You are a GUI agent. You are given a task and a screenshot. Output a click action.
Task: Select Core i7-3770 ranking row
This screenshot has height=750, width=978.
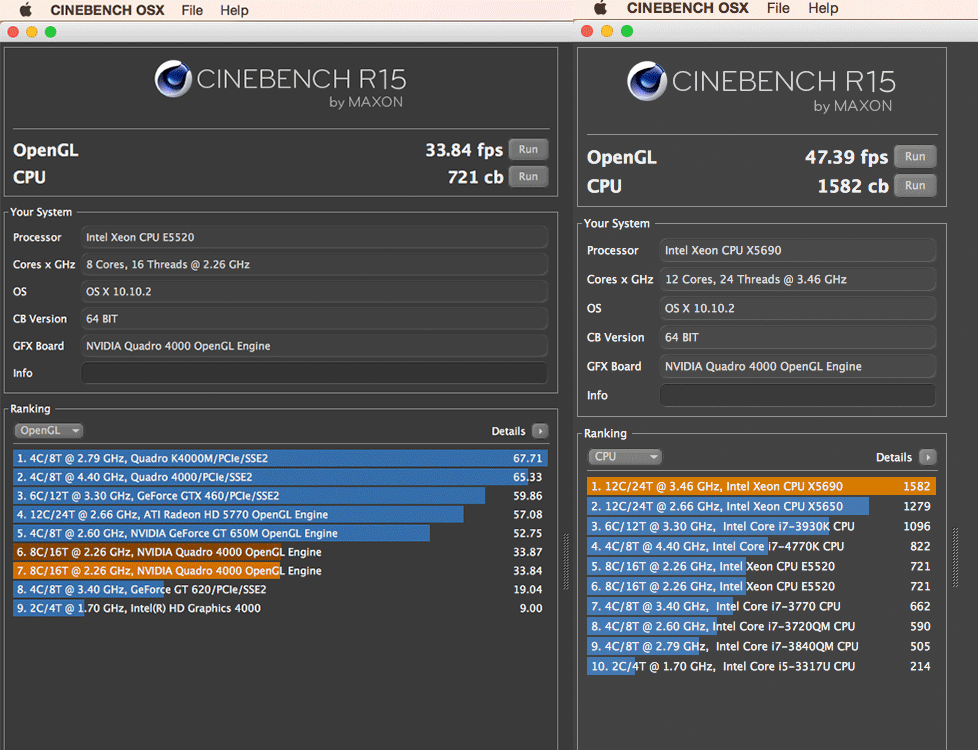coord(762,606)
